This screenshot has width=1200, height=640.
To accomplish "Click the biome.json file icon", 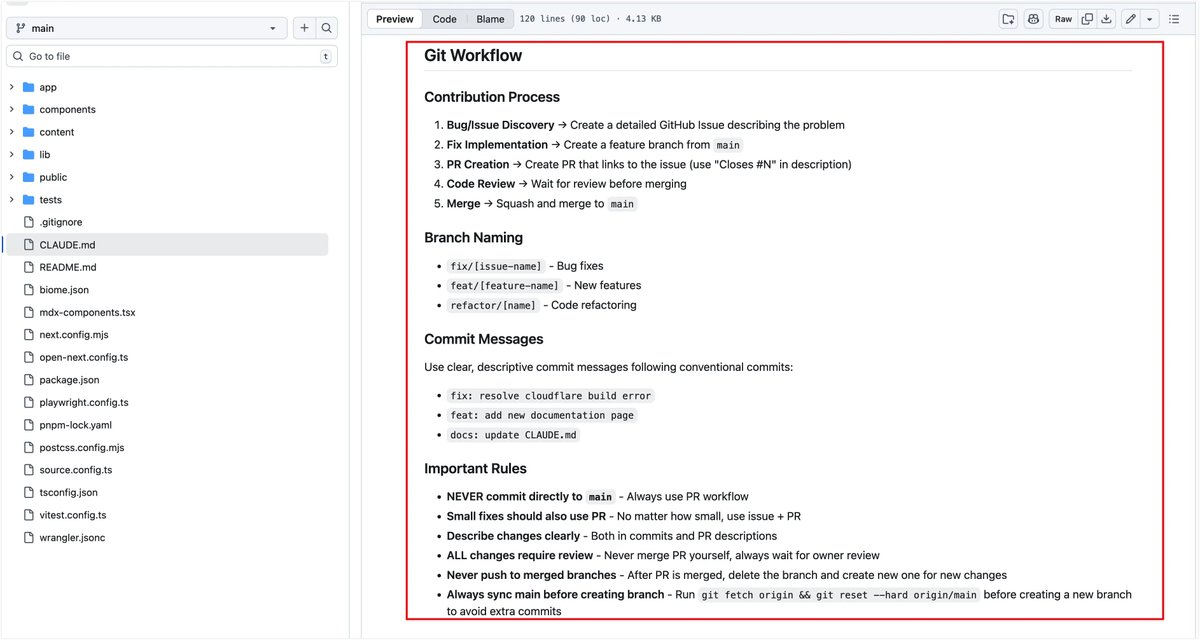I will click(28, 290).
